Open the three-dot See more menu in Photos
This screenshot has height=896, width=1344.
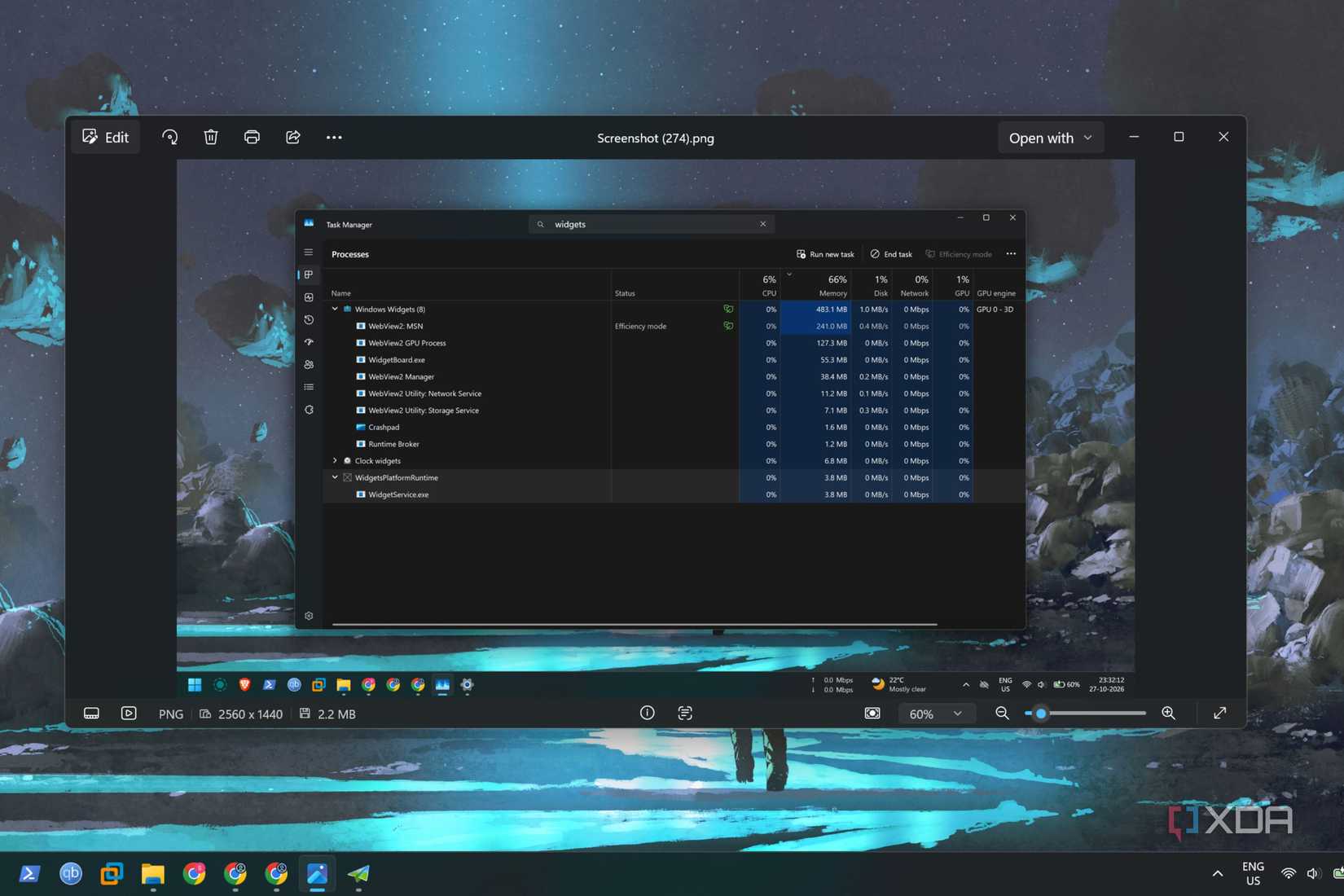click(x=334, y=138)
